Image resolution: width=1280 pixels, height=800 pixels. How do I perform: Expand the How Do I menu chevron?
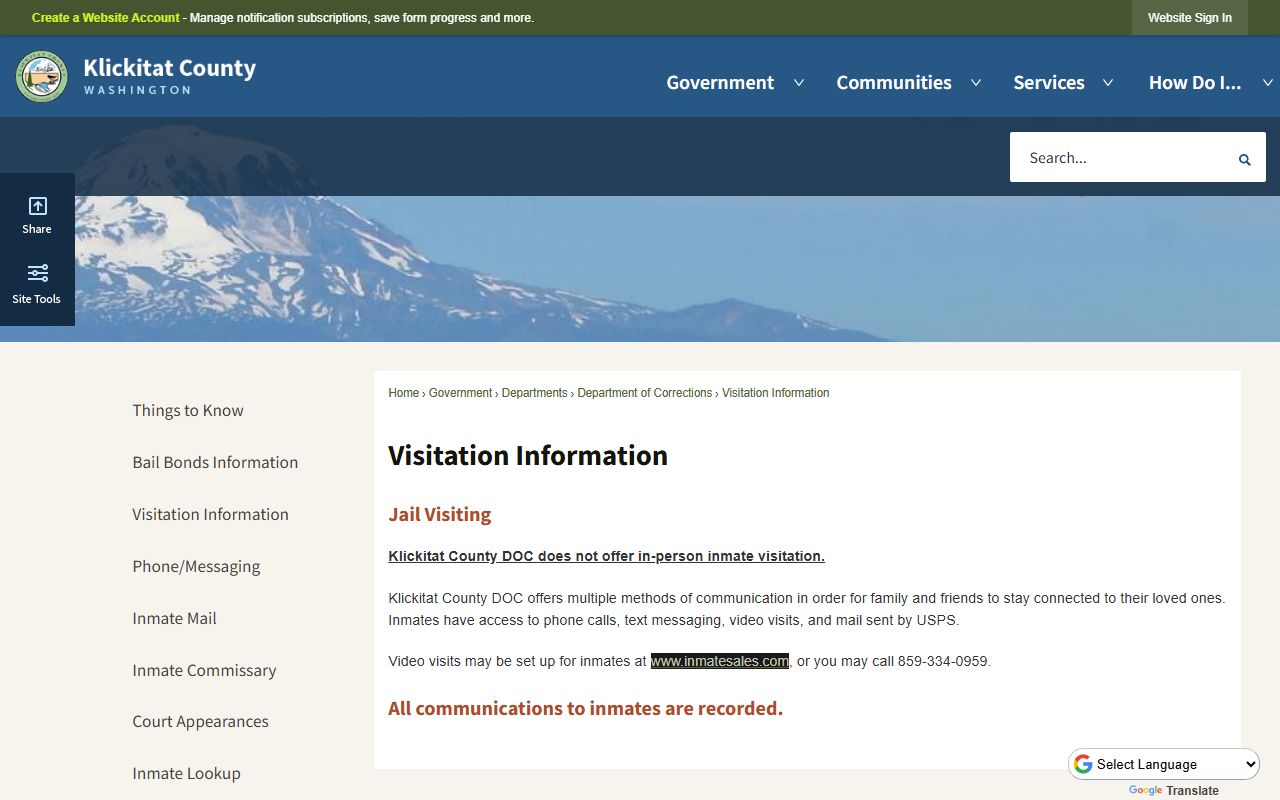pyautogui.click(x=1268, y=83)
